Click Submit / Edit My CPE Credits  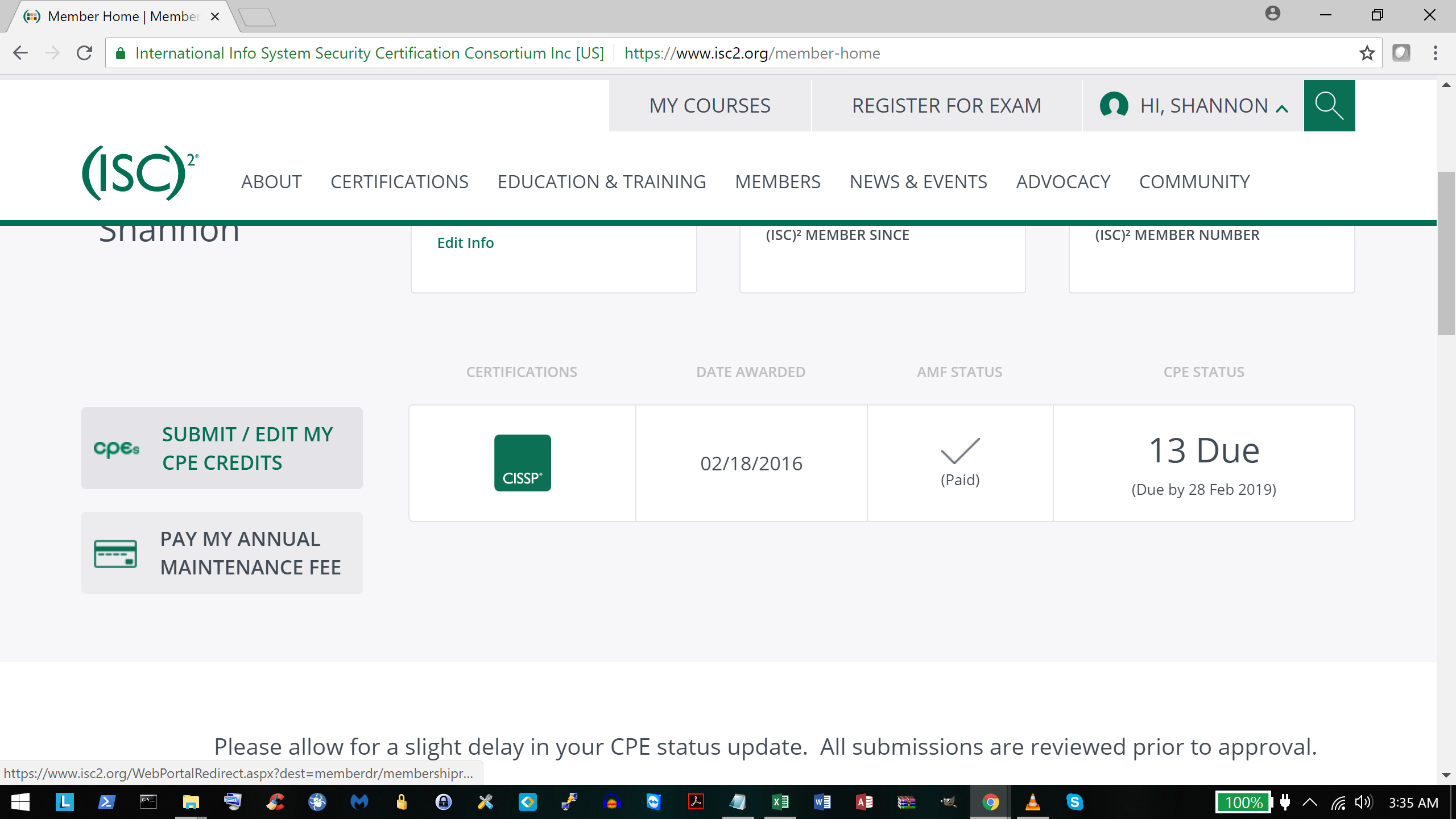[x=222, y=448]
